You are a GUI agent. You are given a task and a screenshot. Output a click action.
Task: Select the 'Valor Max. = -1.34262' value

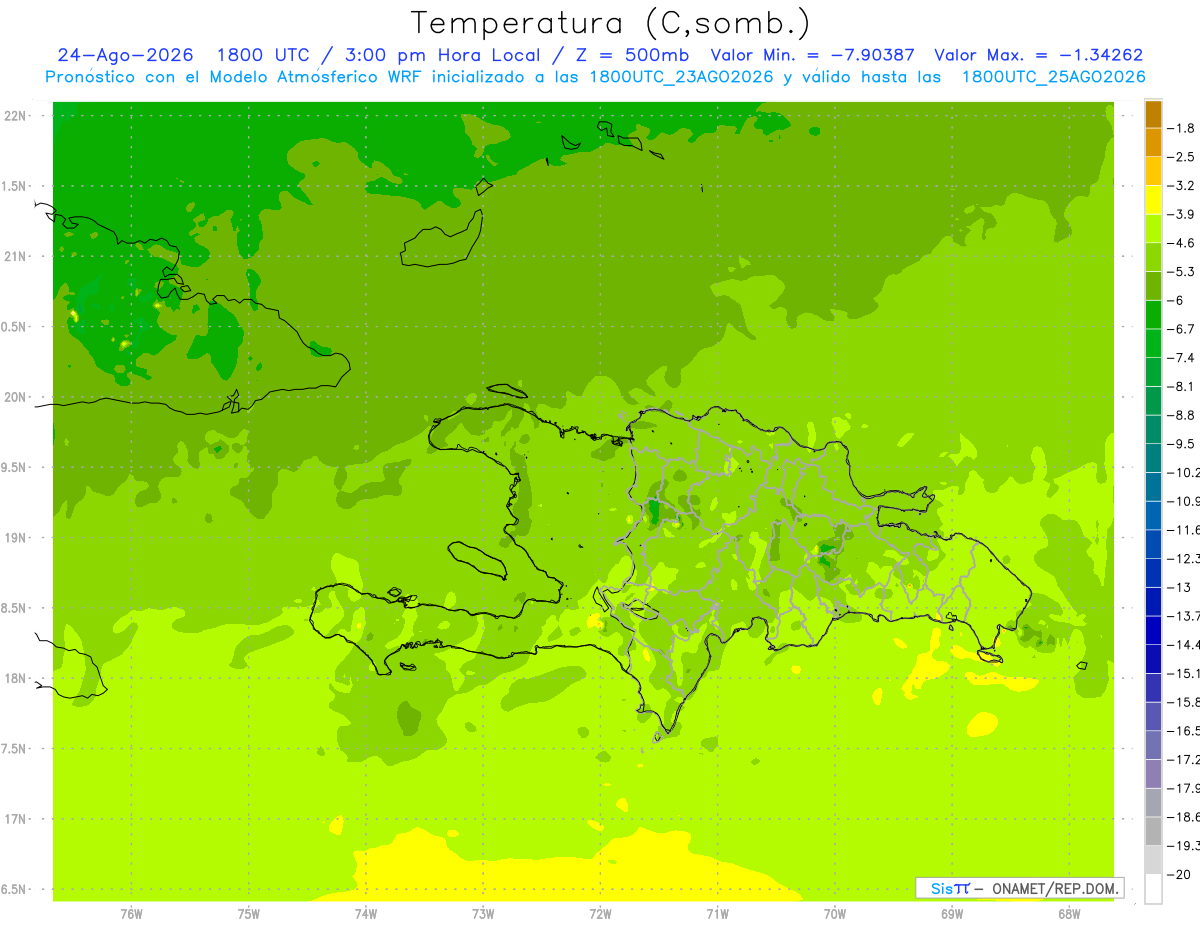click(1038, 56)
